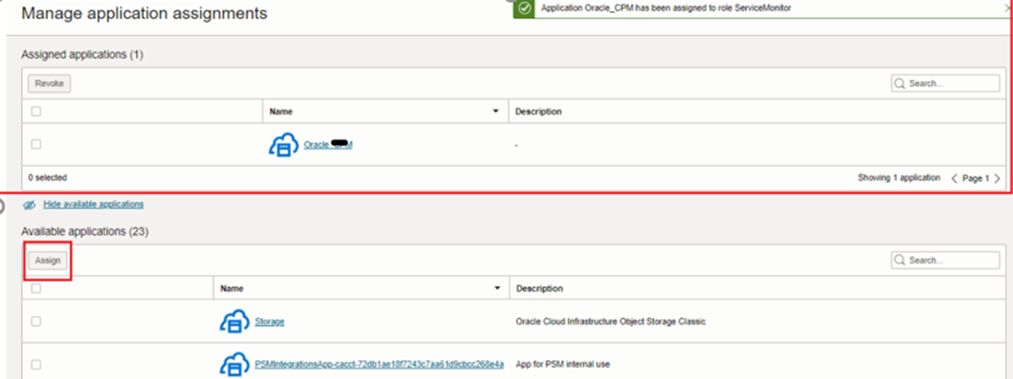Click the PSMIntegrationsApp cloud icon
1013x379 pixels.
pos(235,364)
